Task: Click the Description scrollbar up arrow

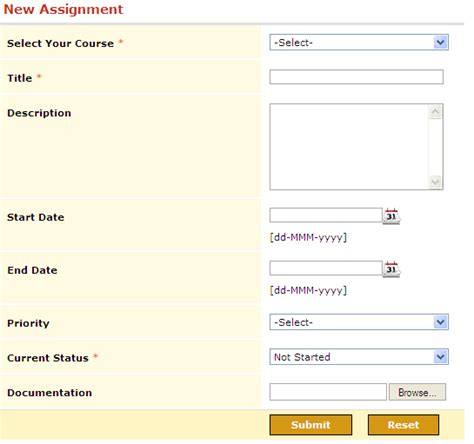Action: (435, 112)
